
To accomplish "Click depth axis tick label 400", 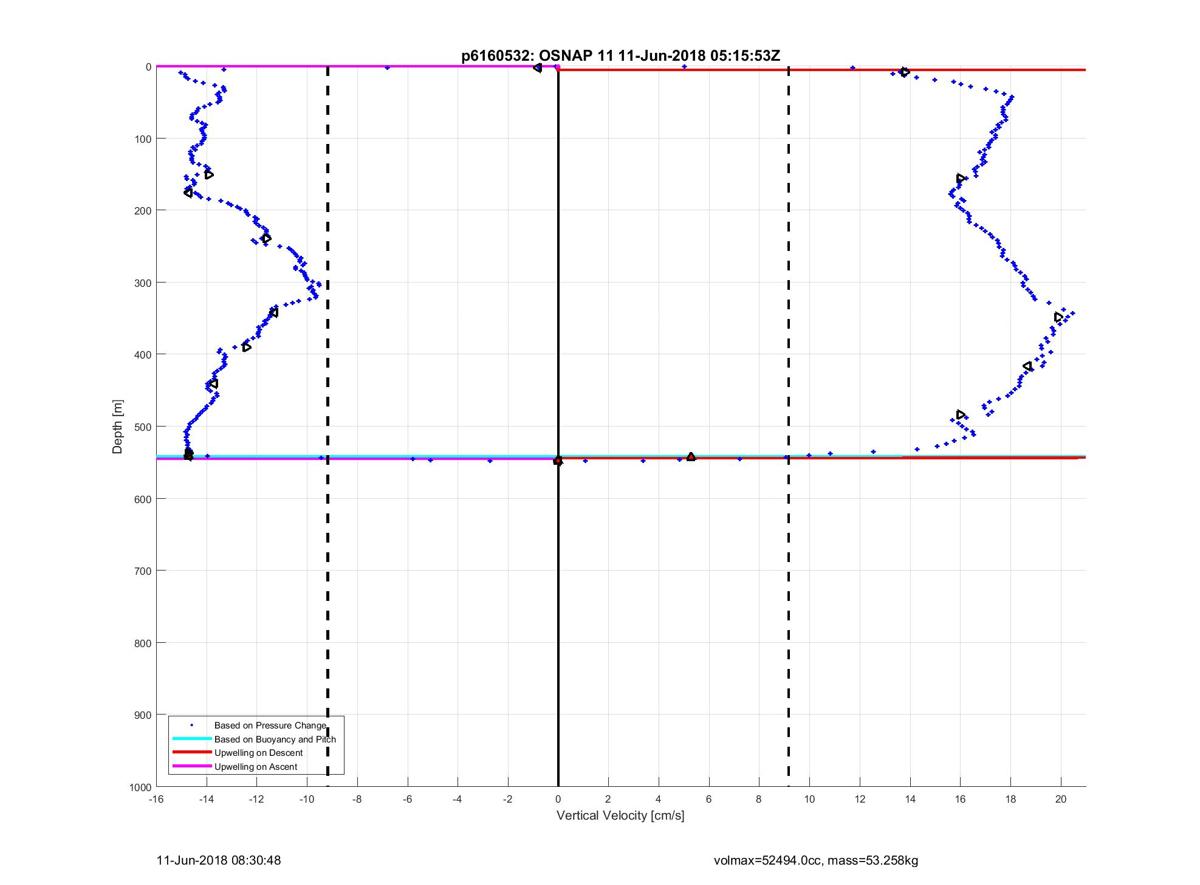I will click(x=143, y=355).
